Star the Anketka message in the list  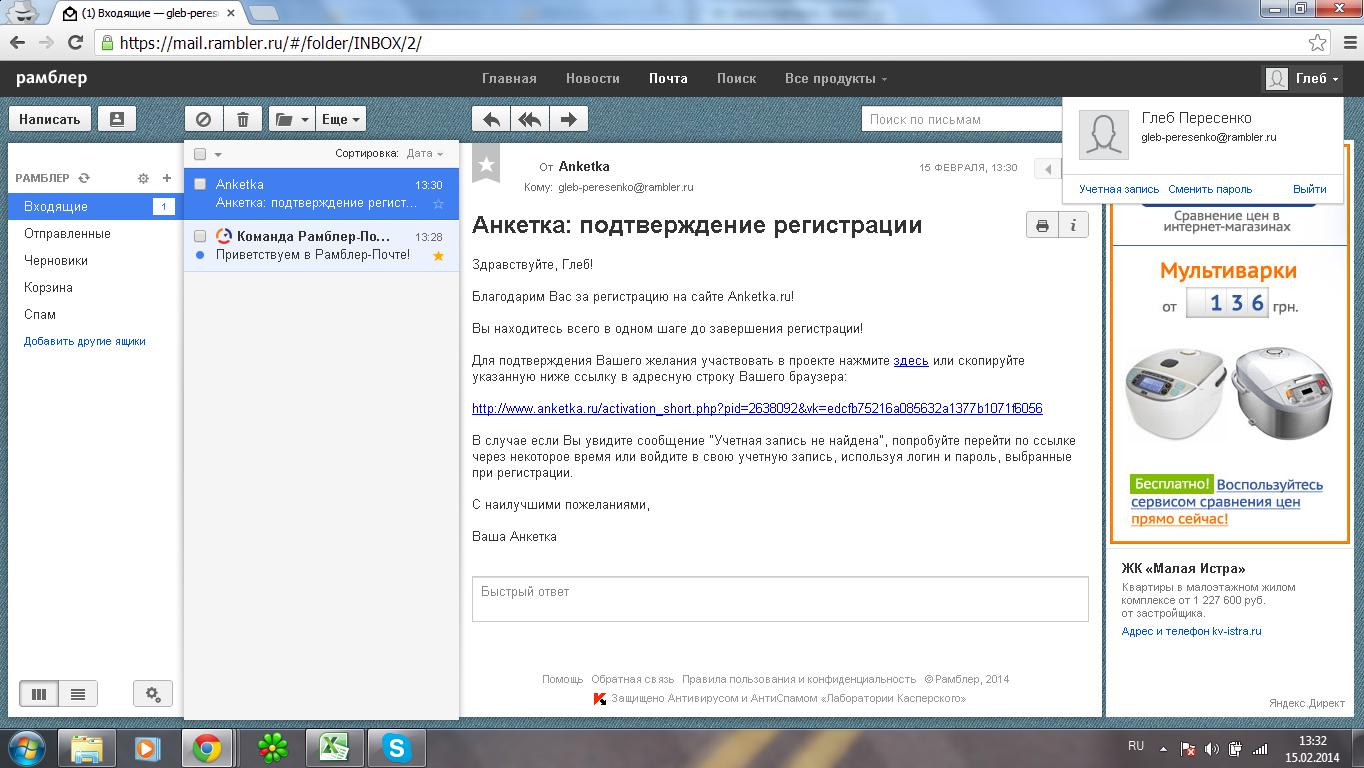coord(438,203)
